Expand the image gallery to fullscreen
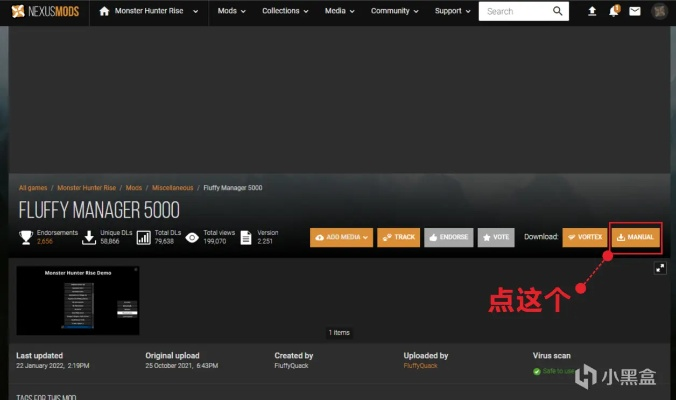The image size is (676, 400). pos(660,268)
